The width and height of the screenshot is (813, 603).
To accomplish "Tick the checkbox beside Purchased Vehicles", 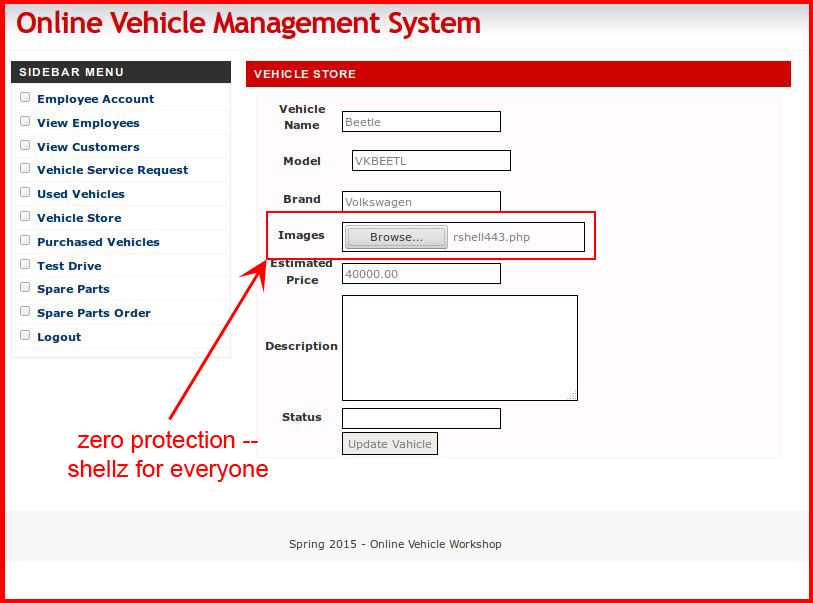I will click(x=25, y=240).
